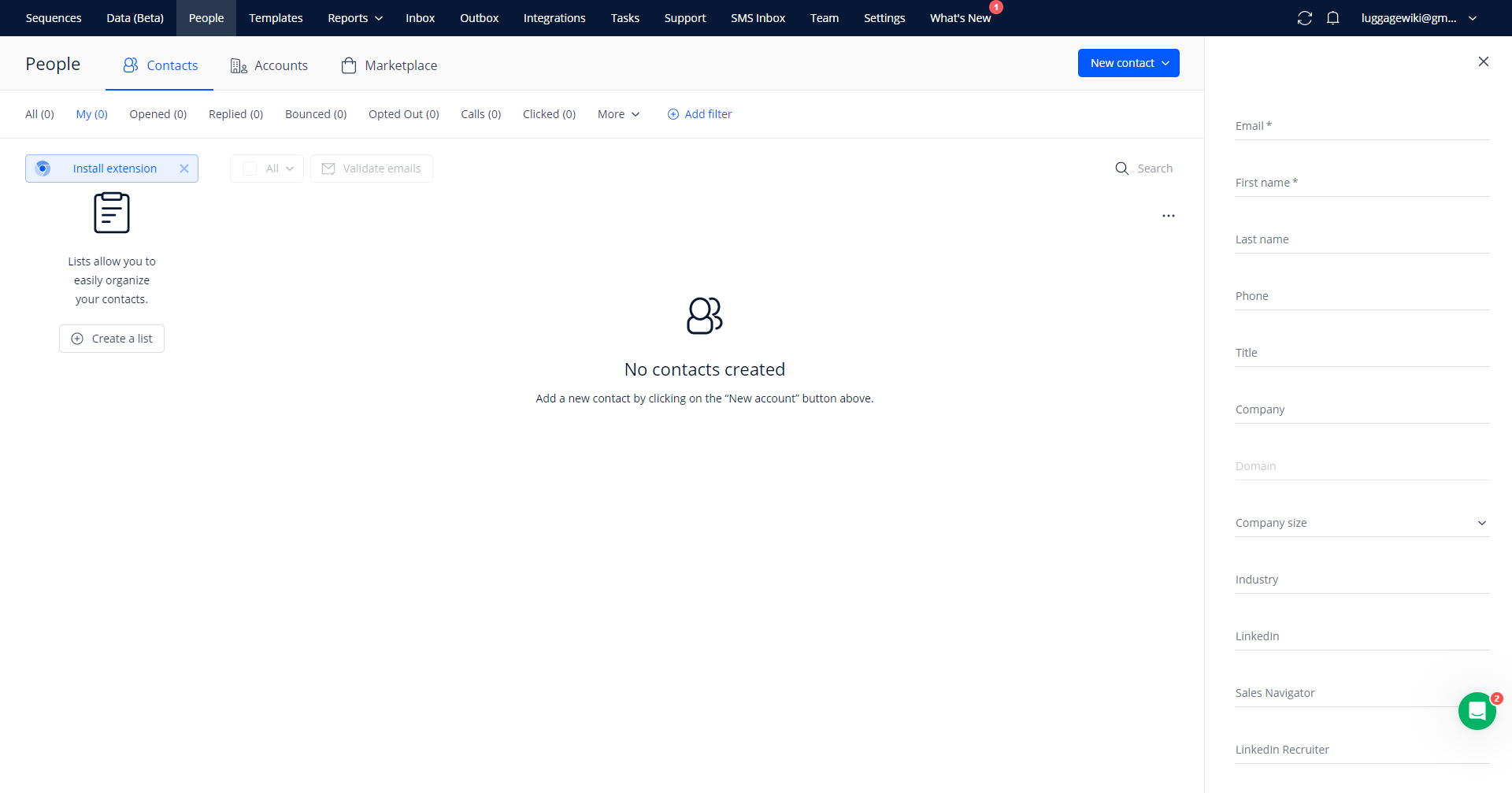Click the search magnifier icon

point(1121,169)
